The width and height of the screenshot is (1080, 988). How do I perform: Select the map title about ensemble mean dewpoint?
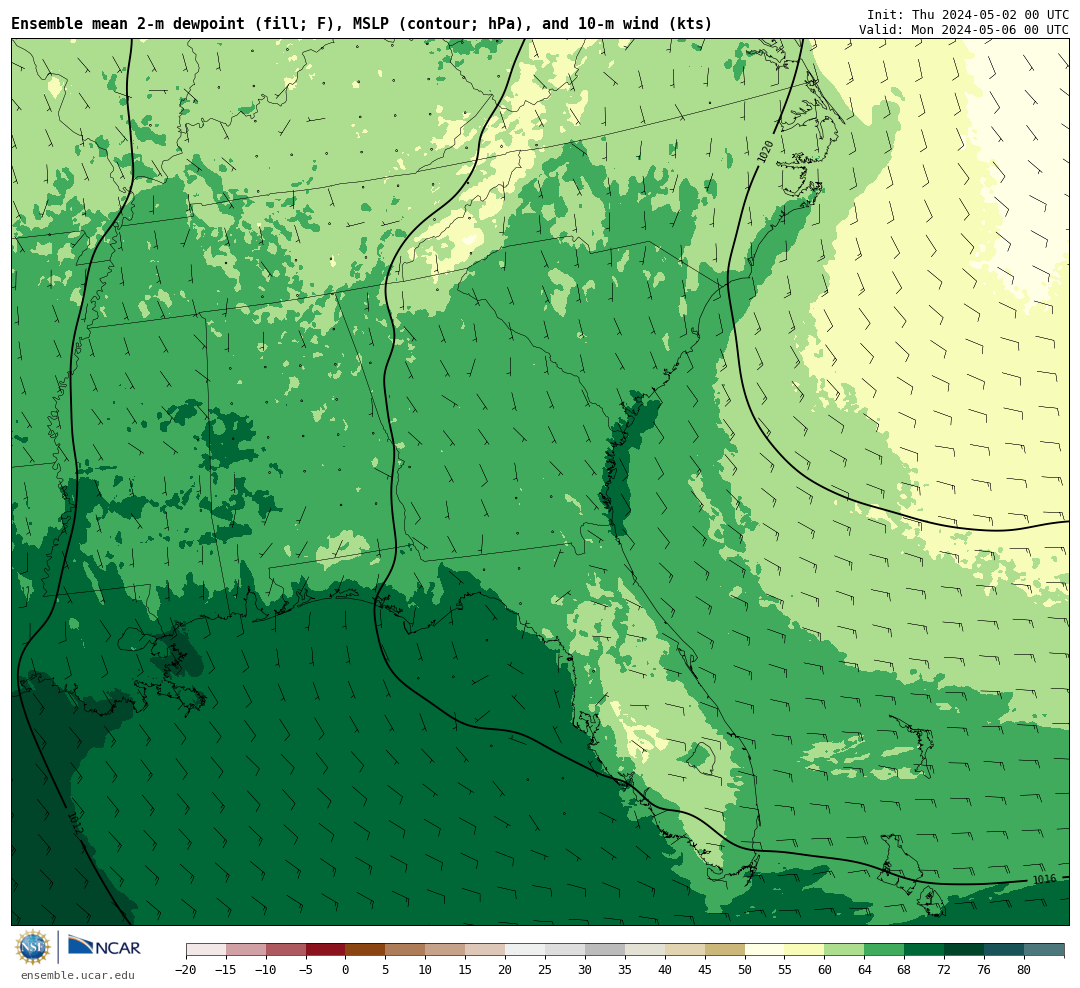tap(362, 24)
